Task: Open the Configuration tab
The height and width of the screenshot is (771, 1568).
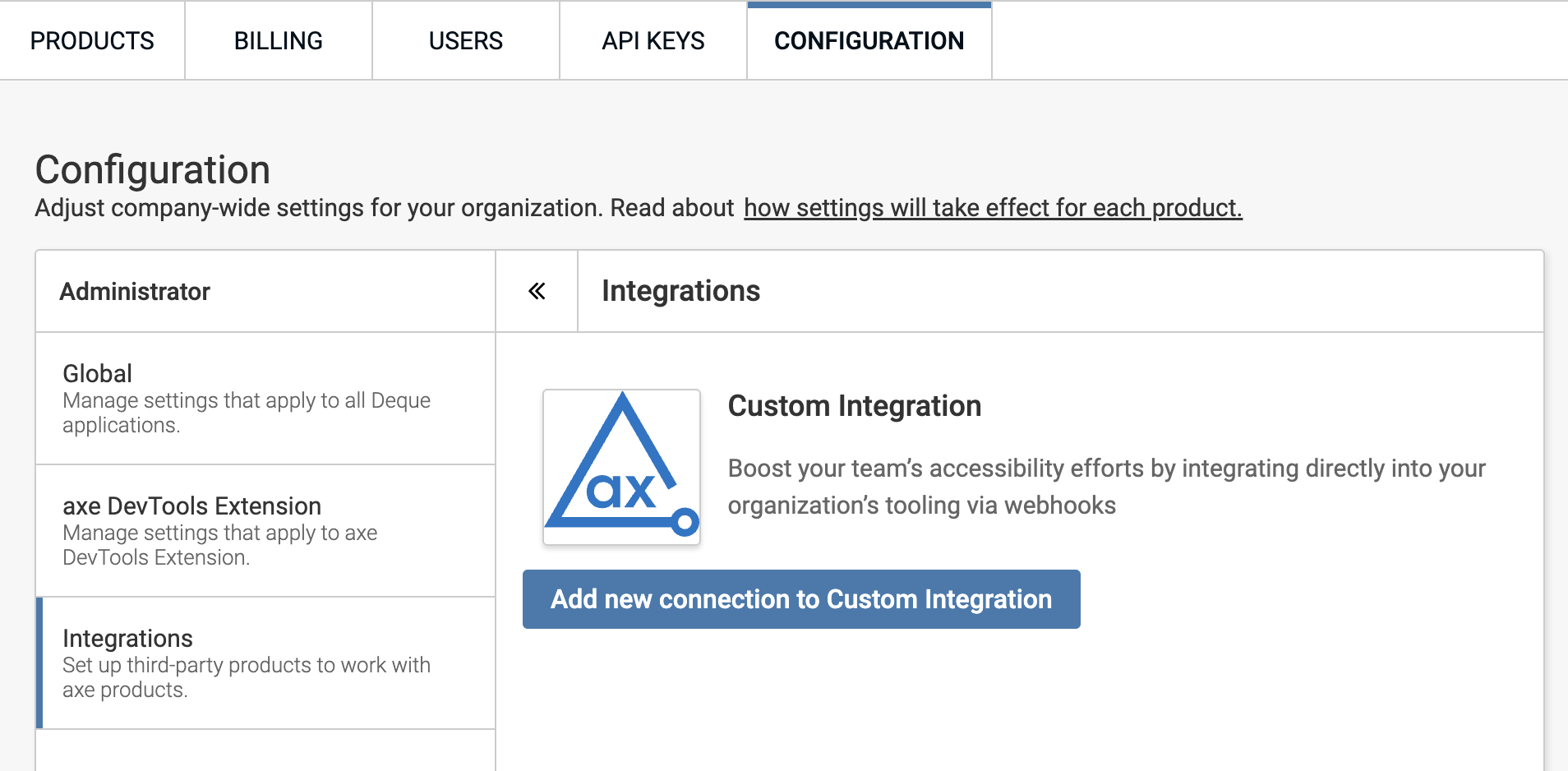Action: click(x=869, y=40)
